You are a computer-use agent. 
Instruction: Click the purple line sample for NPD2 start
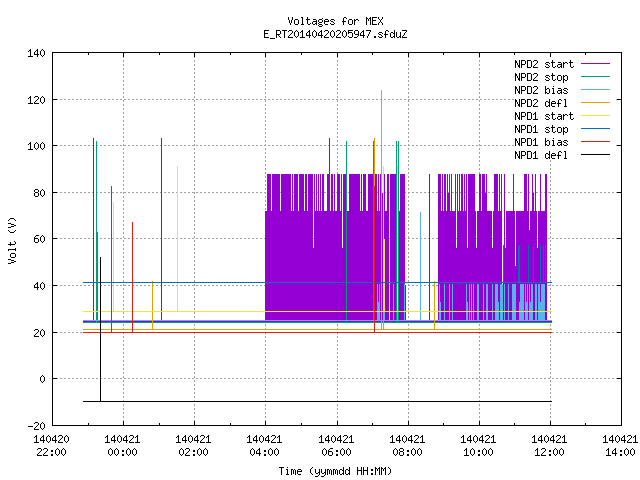click(x=596, y=64)
